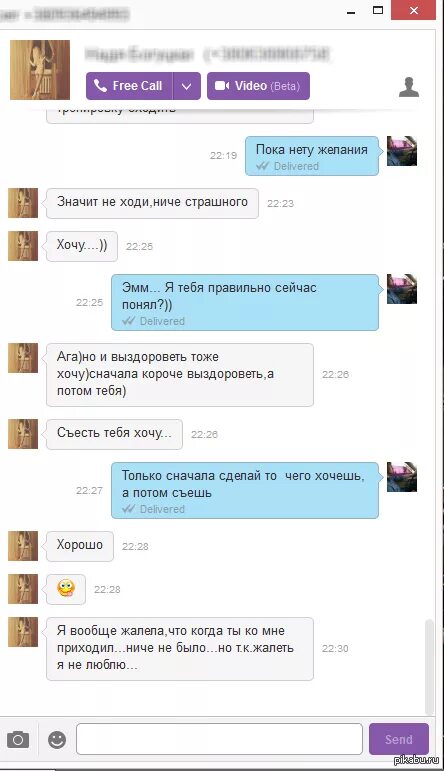Click the phone icon in Free Call
Viewport: 444px width, 771px height.
[100, 86]
